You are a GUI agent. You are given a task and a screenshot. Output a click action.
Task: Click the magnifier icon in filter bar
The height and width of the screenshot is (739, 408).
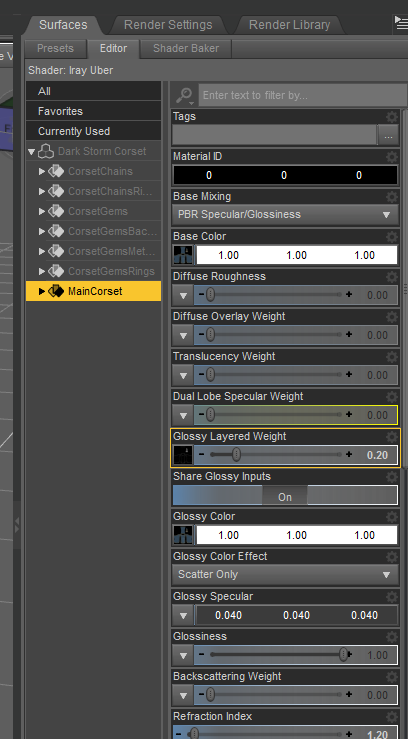[x=184, y=95]
